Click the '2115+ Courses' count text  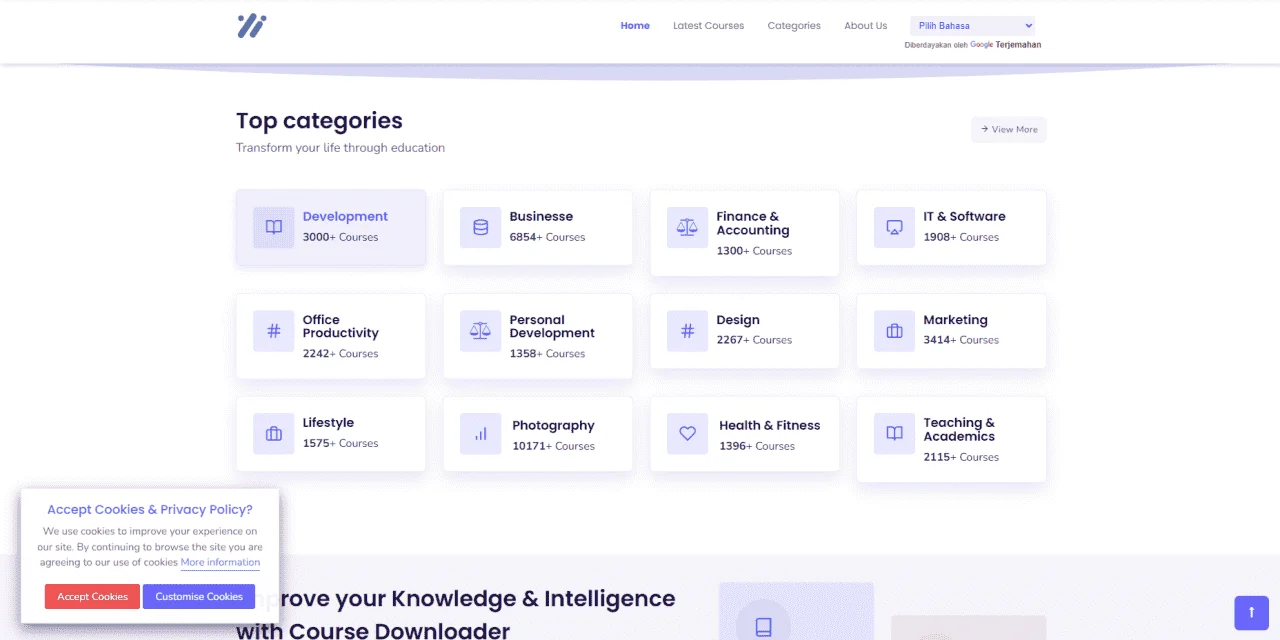coord(961,458)
